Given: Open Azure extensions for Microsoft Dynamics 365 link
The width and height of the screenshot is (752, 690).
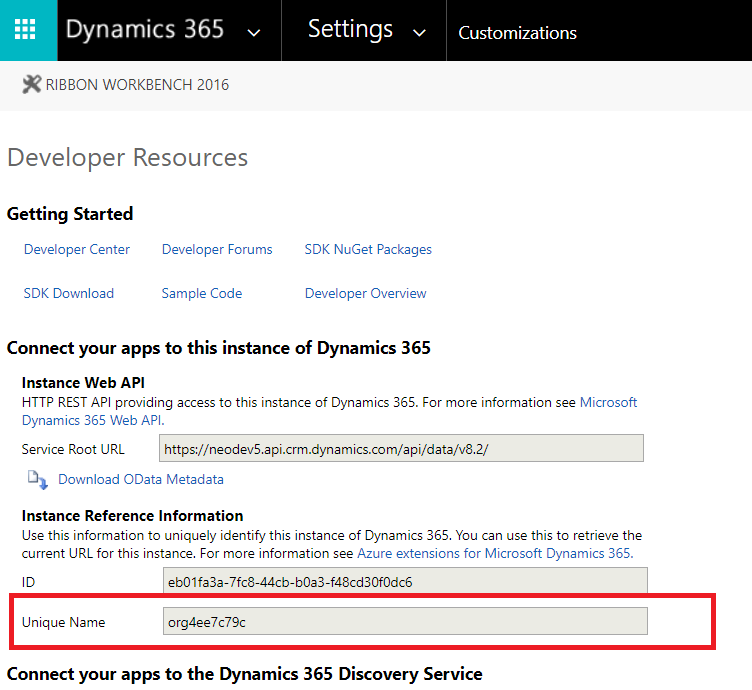Looking at the screenshot, I should [495, 553].
